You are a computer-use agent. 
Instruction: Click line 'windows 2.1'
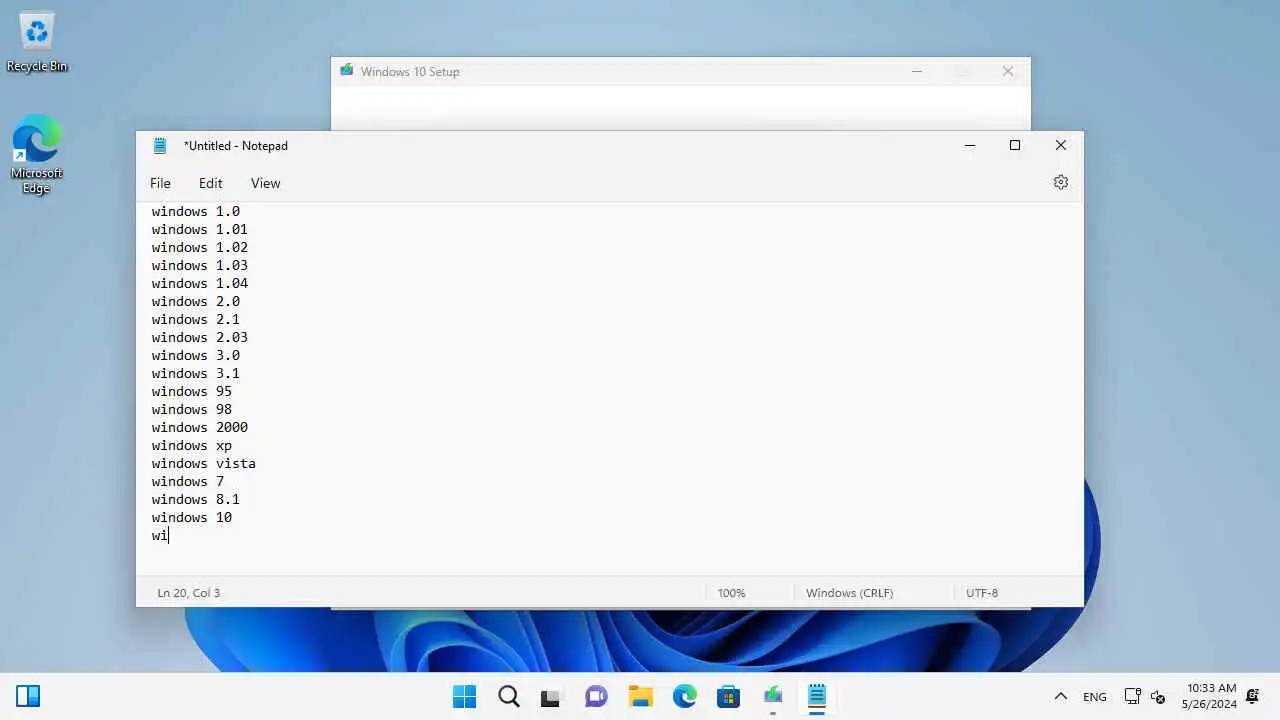(196, 319)
